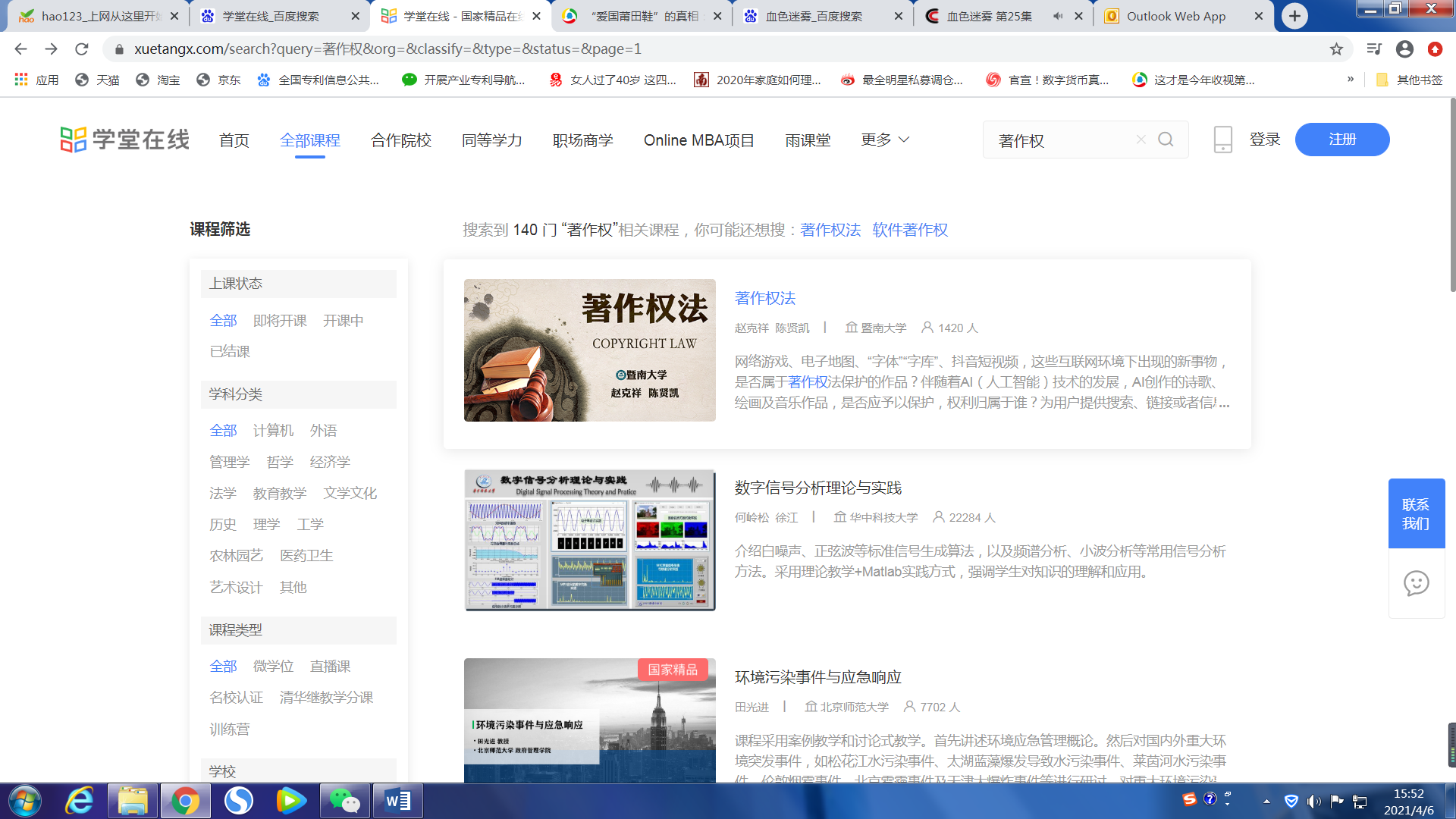1456x819 pixels.
Task: Click the volume speaker tray icon
Action: (1314, 801)
